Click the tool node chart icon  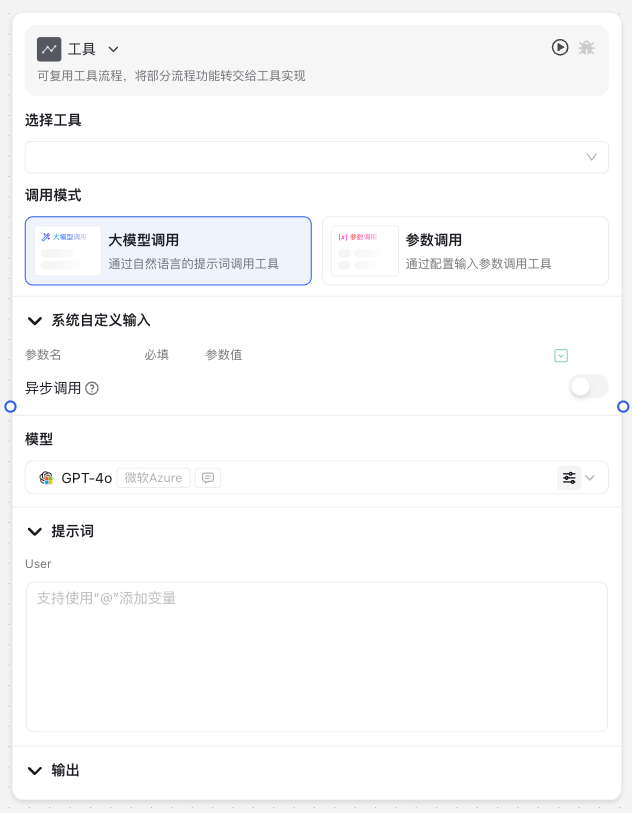point(49,49)
